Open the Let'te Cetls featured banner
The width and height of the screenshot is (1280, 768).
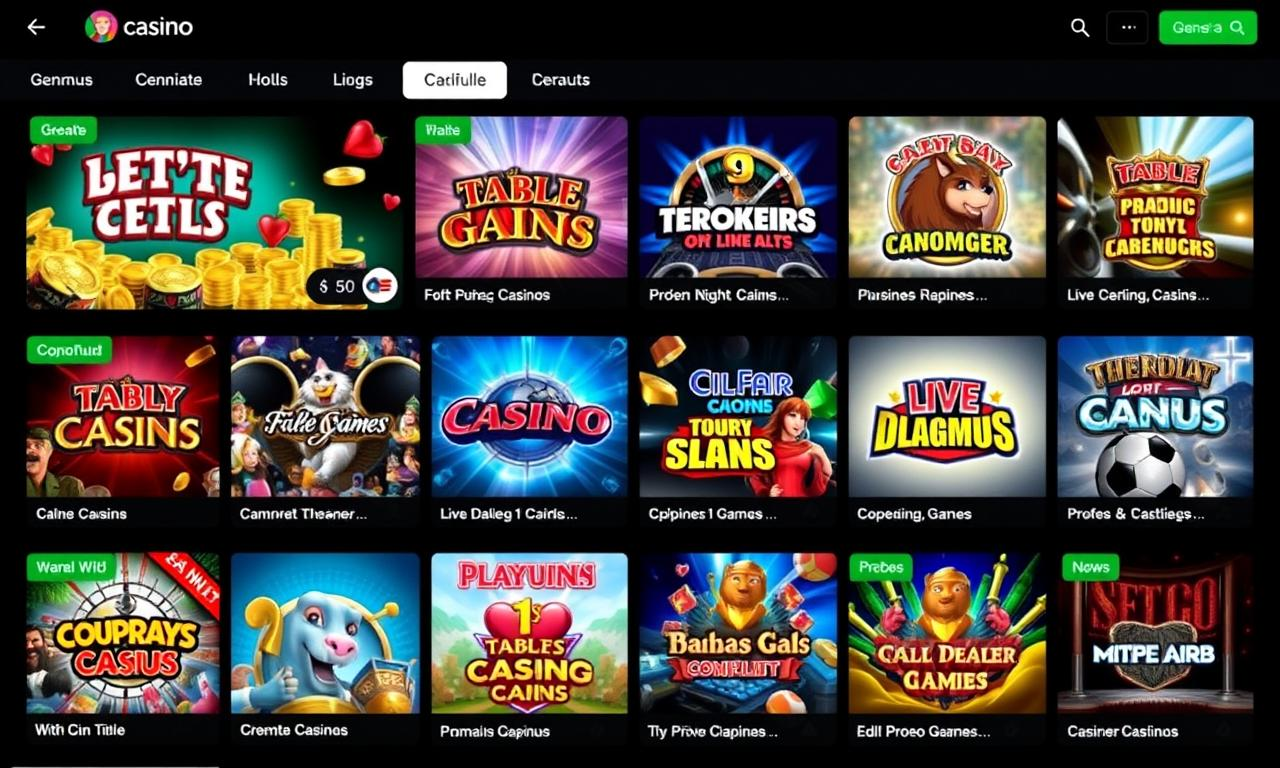coord(215,213)
